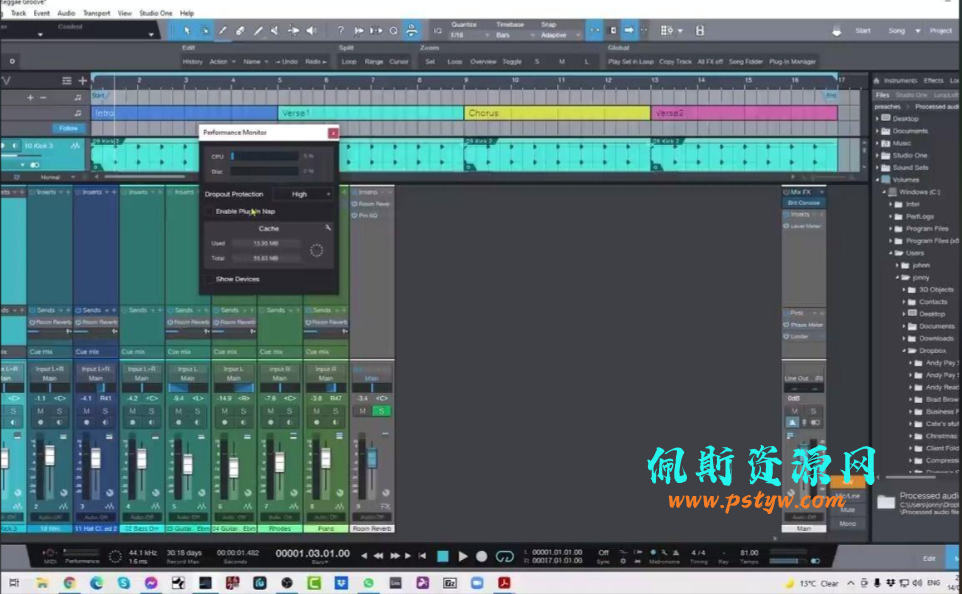Click the Rewind button in the transport
The height and width of the screenshot is (594, 962).
pyautogui.click(x=379, y=556)
